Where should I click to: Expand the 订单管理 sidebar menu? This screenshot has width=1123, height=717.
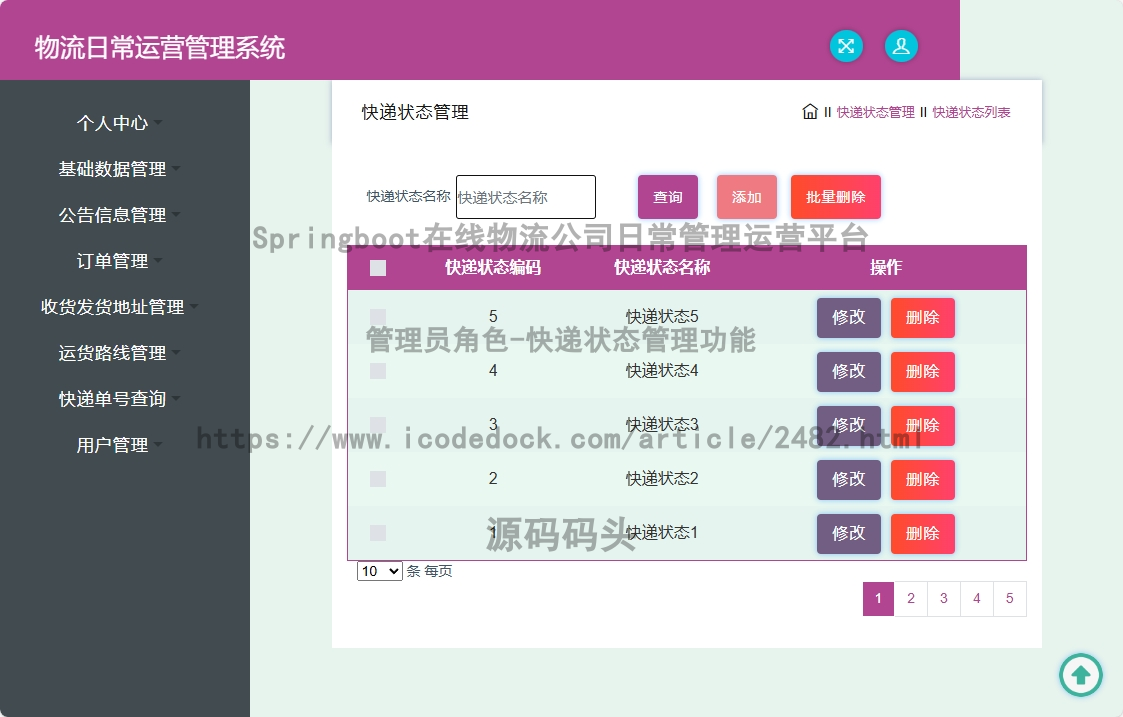tap(119, 261)
